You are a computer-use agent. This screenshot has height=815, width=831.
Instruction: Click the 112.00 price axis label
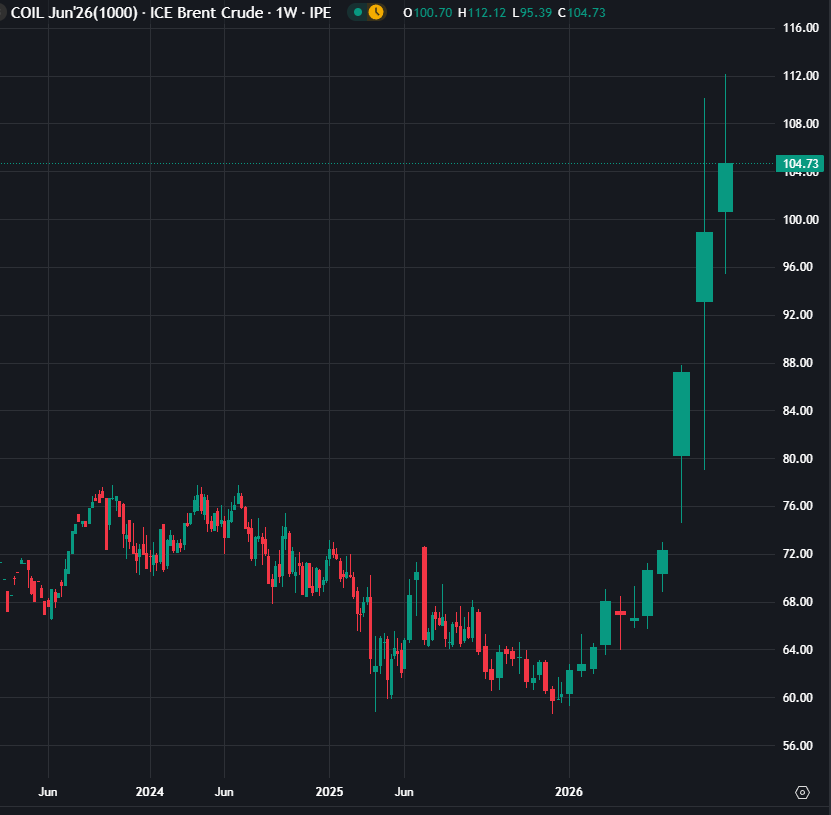(x=801, y=76)
